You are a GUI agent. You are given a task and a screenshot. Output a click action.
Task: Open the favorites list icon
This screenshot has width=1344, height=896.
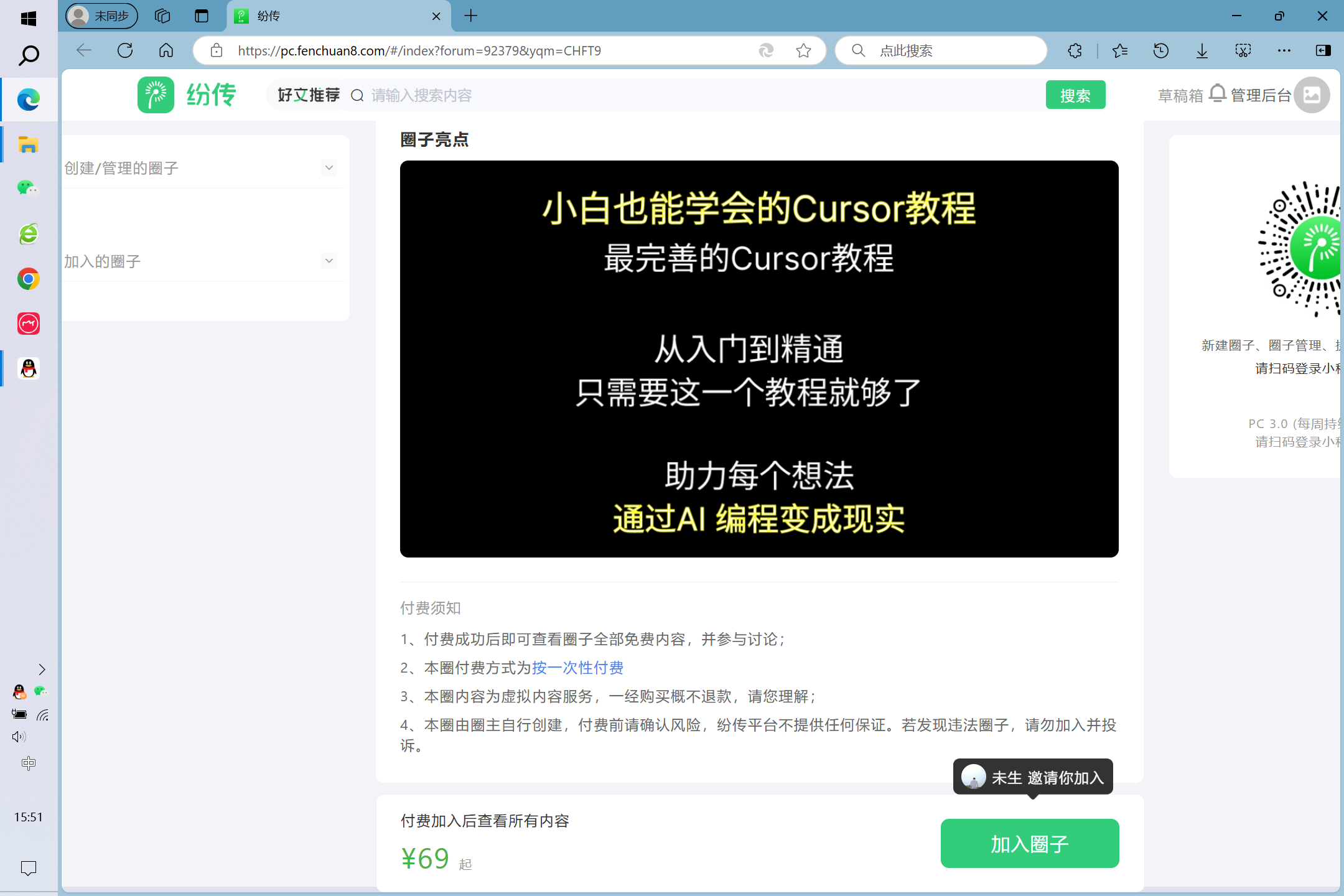tap(1120, 50)
